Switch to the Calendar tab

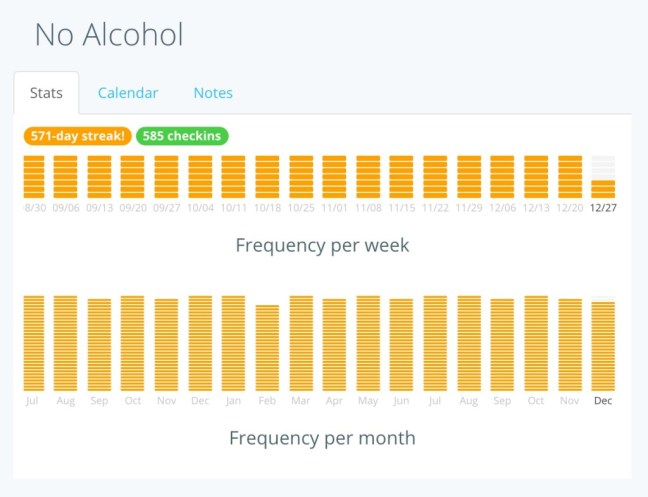tap(128, 93)
